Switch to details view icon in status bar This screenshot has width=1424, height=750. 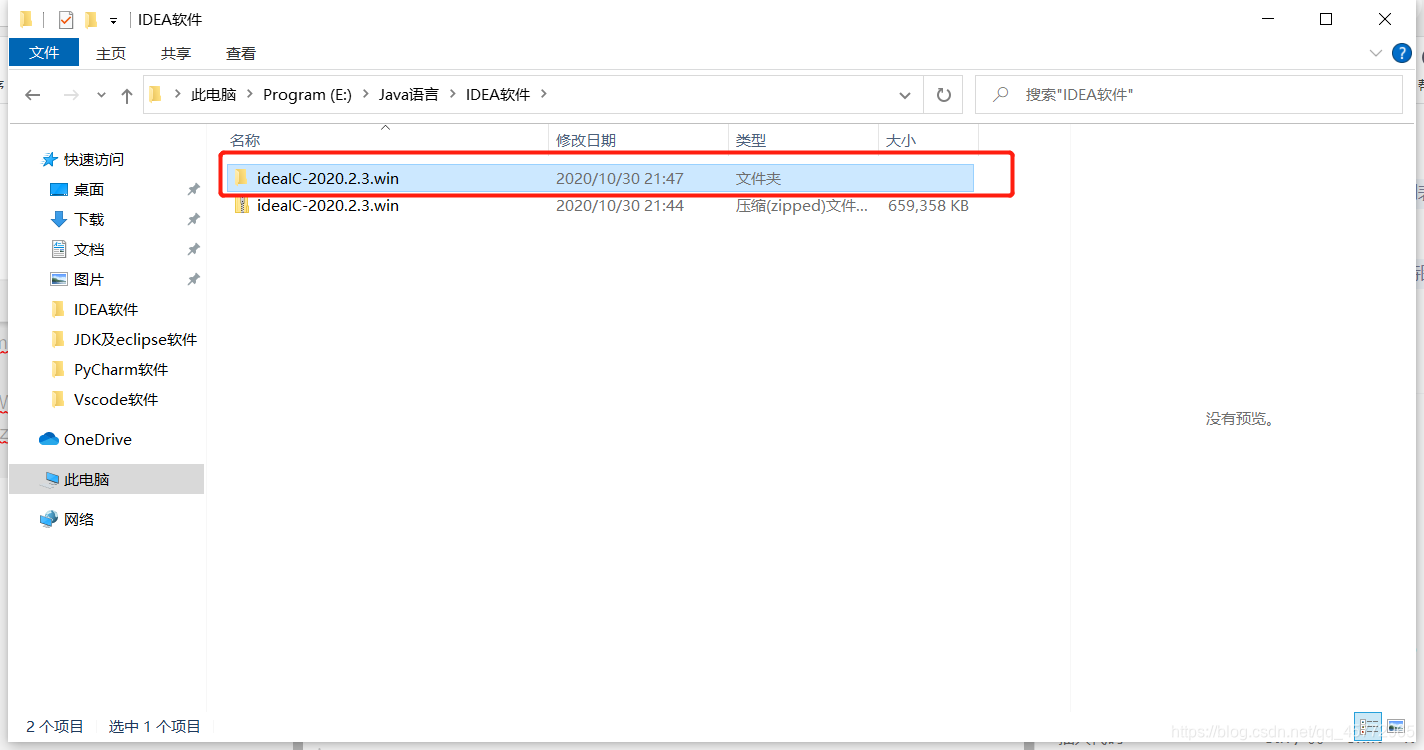click(1369, 726)
